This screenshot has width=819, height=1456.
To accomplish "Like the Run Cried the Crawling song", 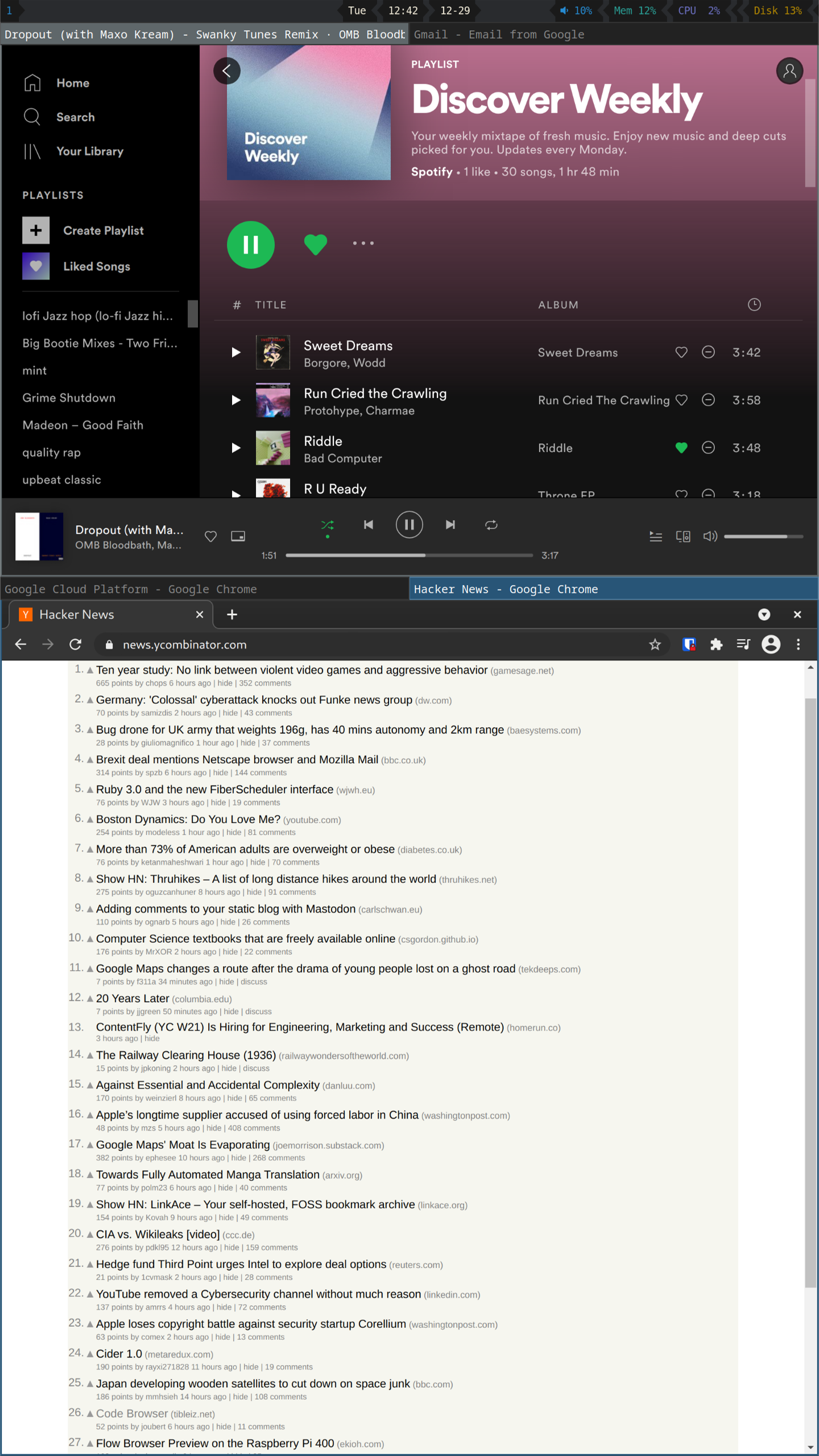I will (681, 400).
